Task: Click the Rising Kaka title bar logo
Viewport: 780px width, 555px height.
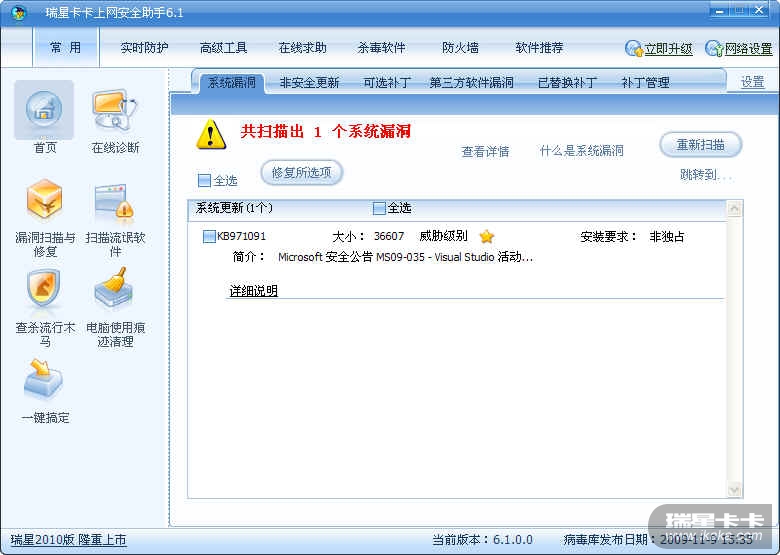Action: tap(19, 12)
